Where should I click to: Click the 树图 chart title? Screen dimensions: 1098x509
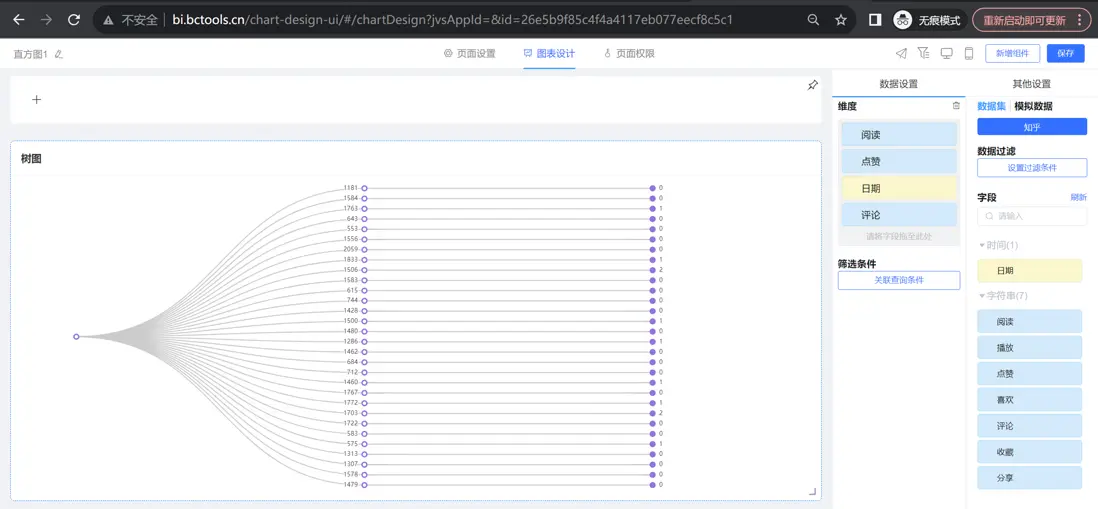[x=32, y=159]
